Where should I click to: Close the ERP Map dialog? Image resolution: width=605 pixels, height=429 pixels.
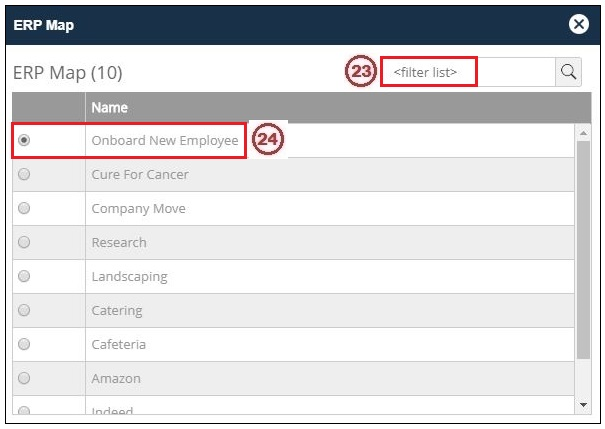577,25
